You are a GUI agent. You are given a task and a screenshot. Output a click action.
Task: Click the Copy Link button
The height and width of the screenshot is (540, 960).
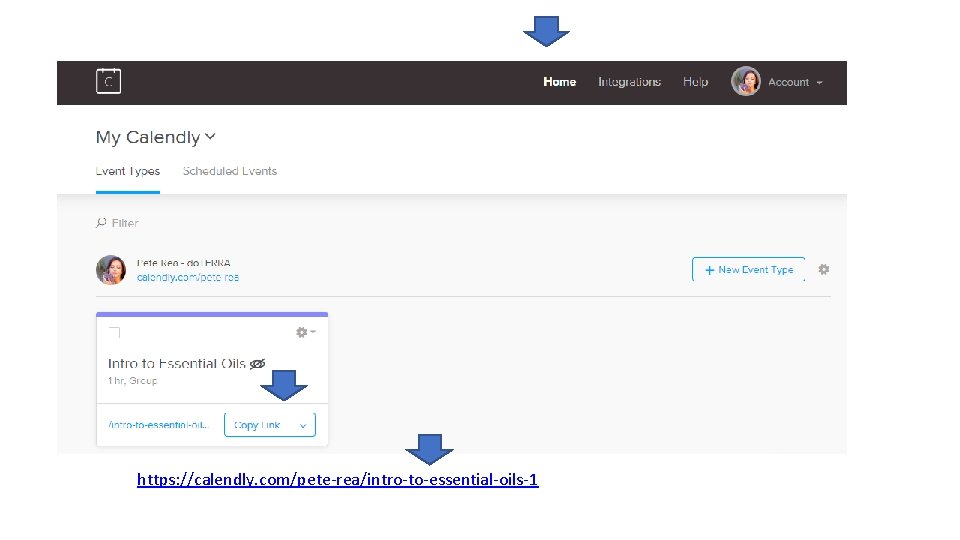point(258,425)
